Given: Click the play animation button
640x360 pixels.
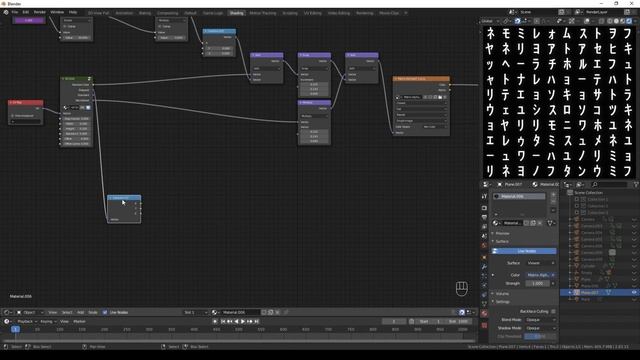Looking at the screenshot, I should (243, 322).
